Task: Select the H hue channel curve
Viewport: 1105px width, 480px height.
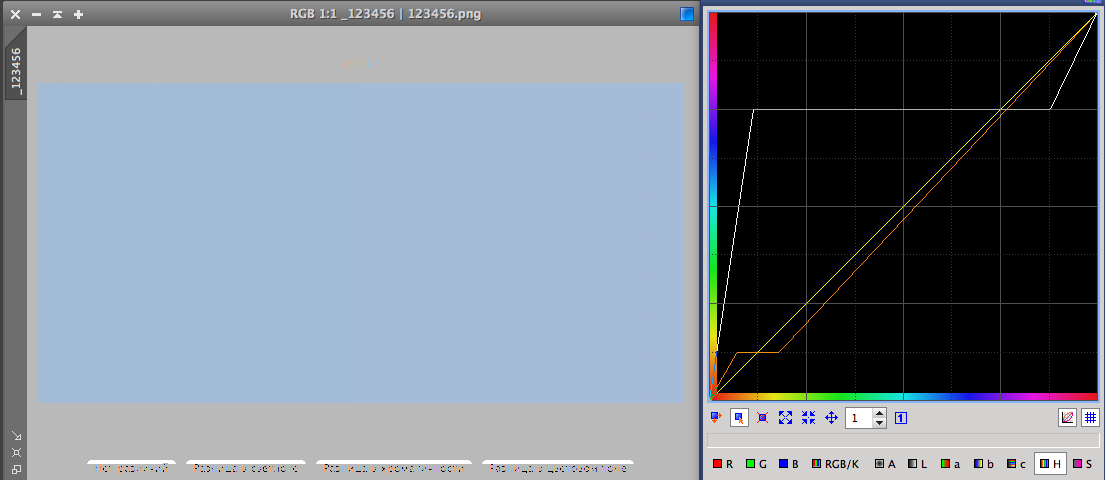Action: coord(1050,464)
